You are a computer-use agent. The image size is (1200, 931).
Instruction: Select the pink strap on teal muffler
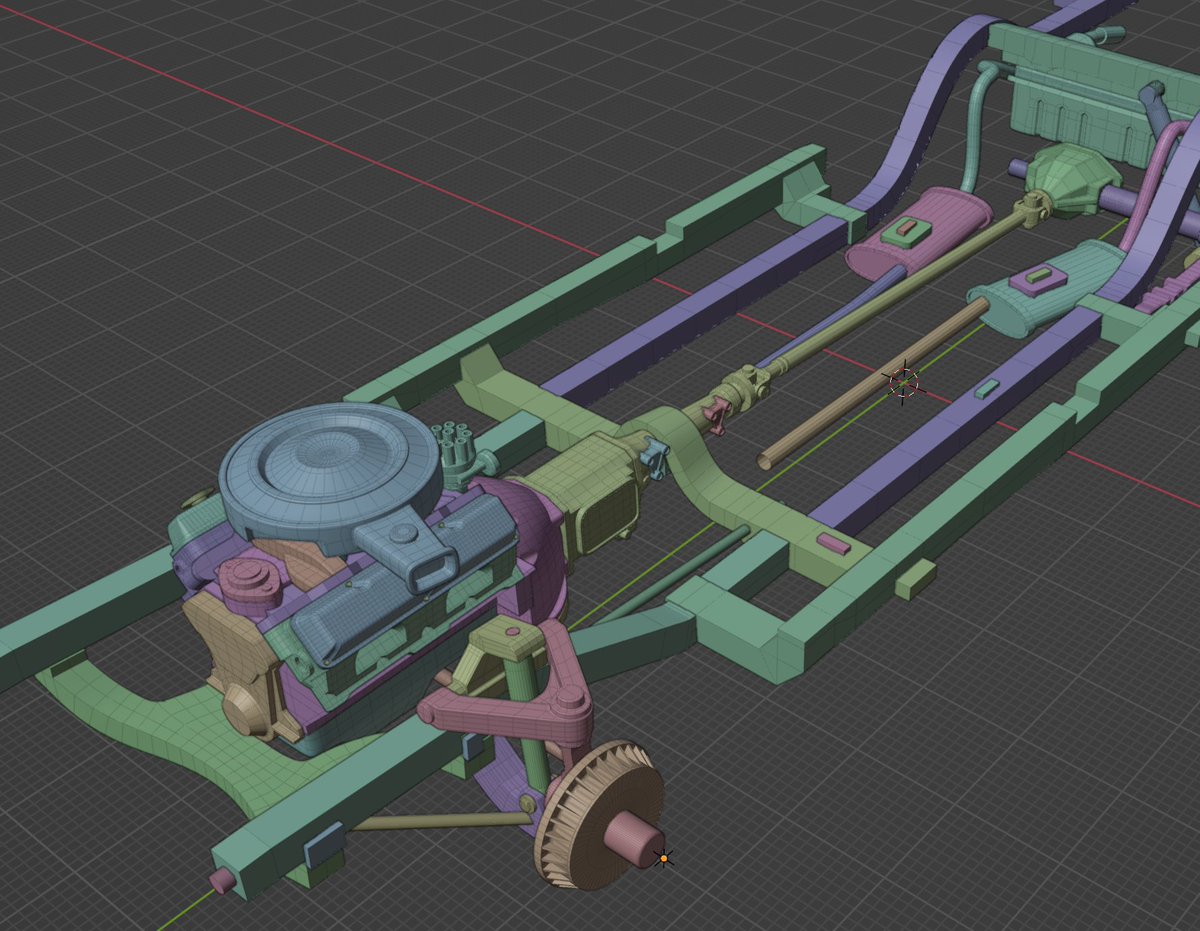tap(1037, 278)
